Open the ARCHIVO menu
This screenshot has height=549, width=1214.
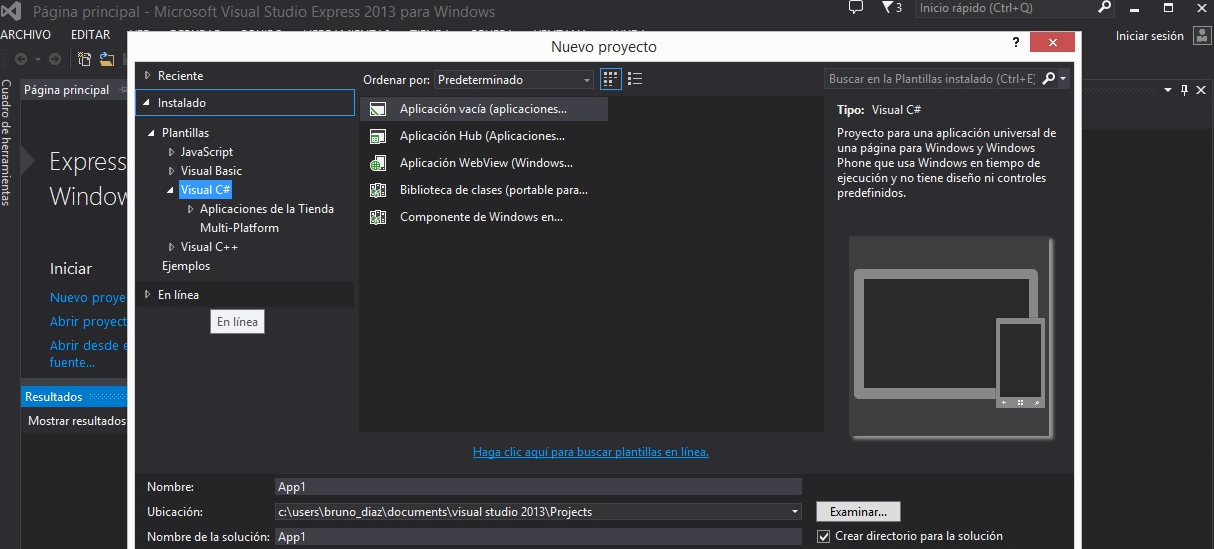click(26, 35)
